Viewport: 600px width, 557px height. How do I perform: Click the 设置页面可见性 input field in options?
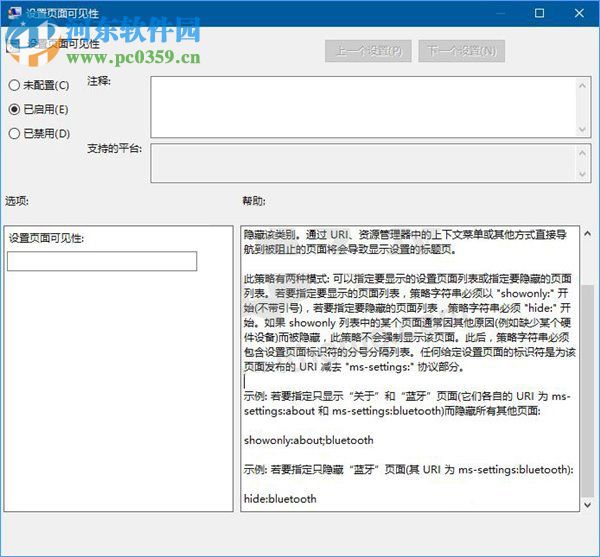[x=102, y=261]
